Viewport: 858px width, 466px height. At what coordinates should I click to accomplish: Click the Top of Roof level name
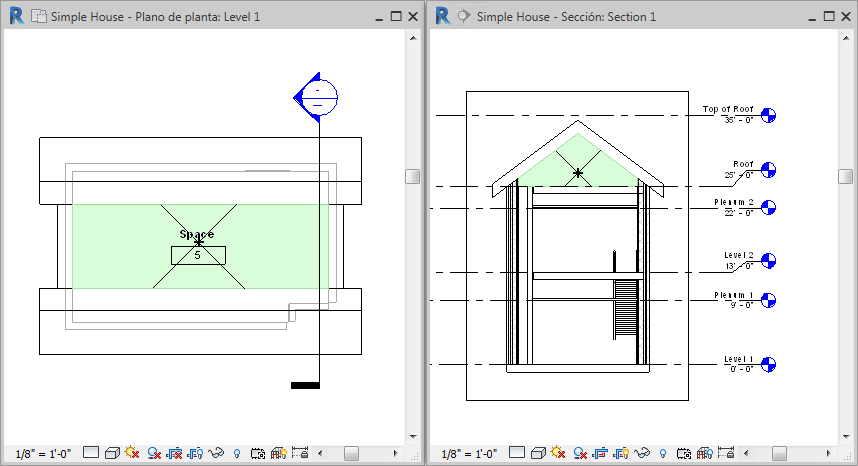[728, 109]
